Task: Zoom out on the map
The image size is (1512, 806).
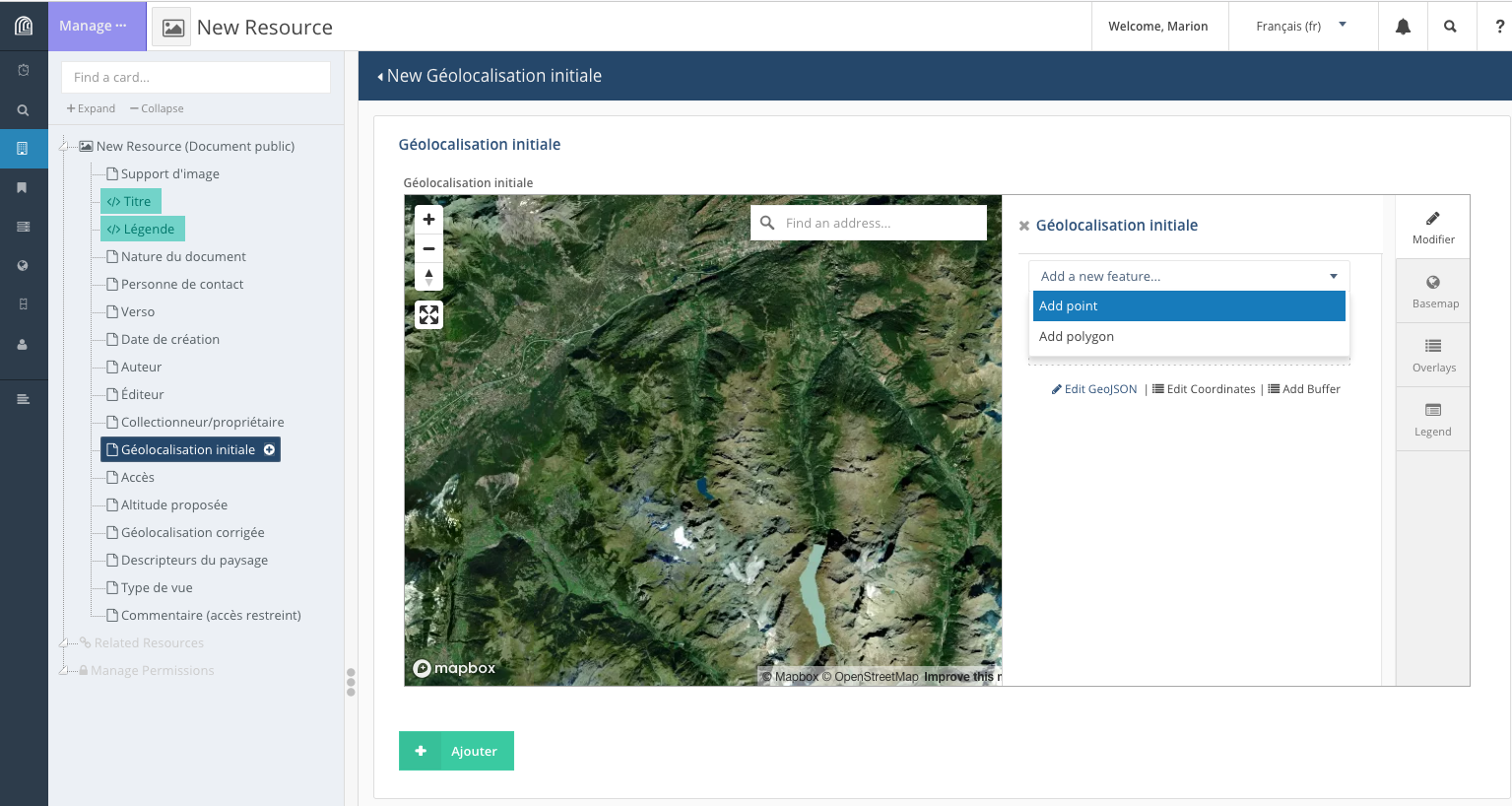Action: tap(428, 248)
